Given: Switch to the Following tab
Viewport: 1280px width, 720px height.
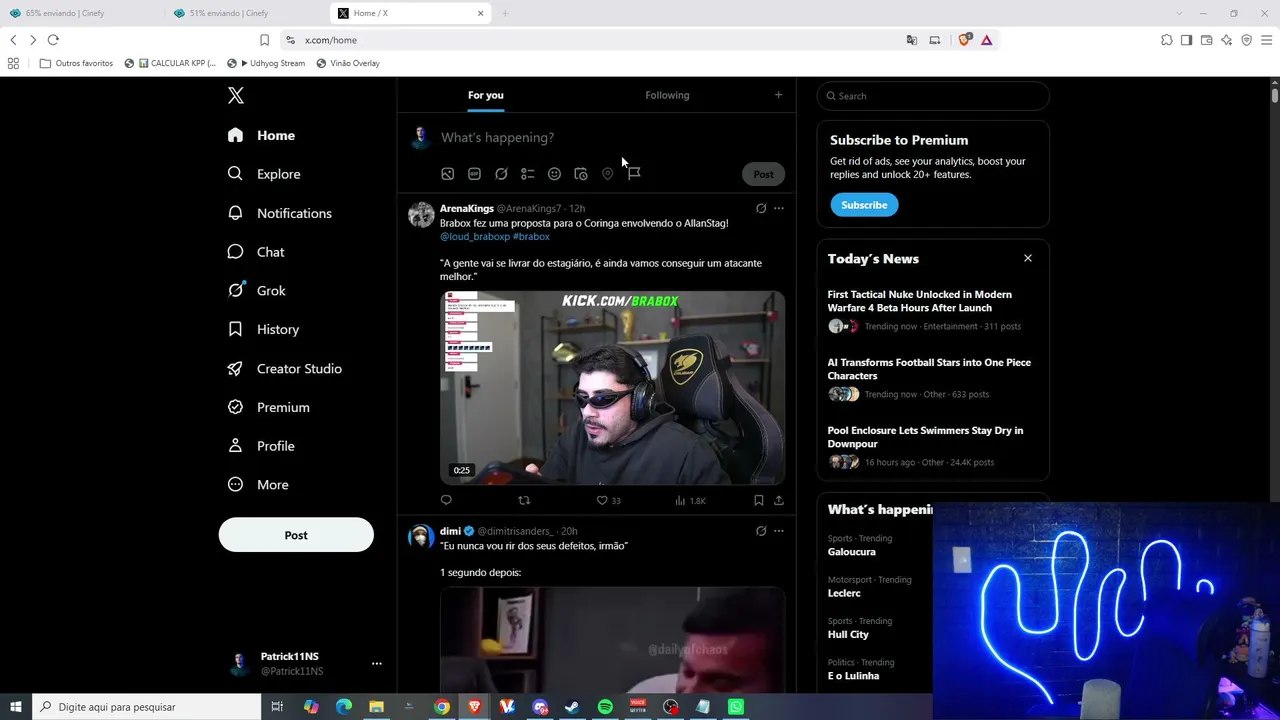Looking at the screenshot, I should tap(667, 95).
